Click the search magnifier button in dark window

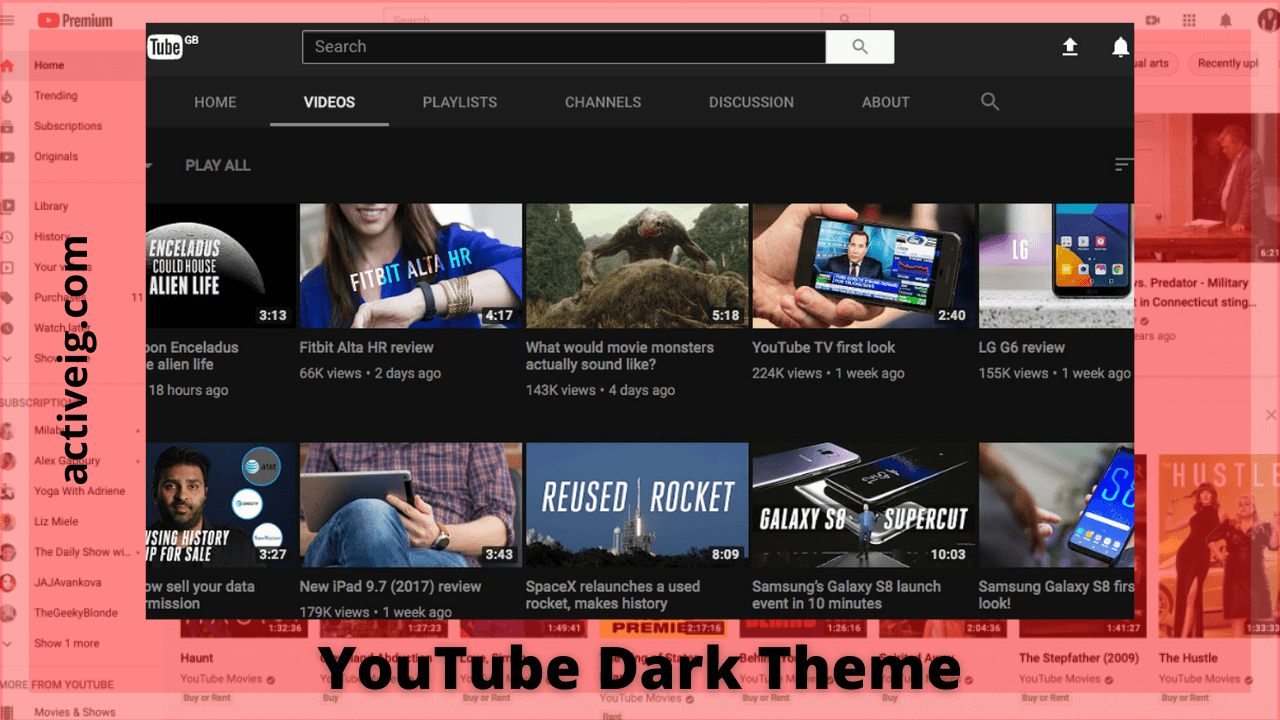(860, 47)
